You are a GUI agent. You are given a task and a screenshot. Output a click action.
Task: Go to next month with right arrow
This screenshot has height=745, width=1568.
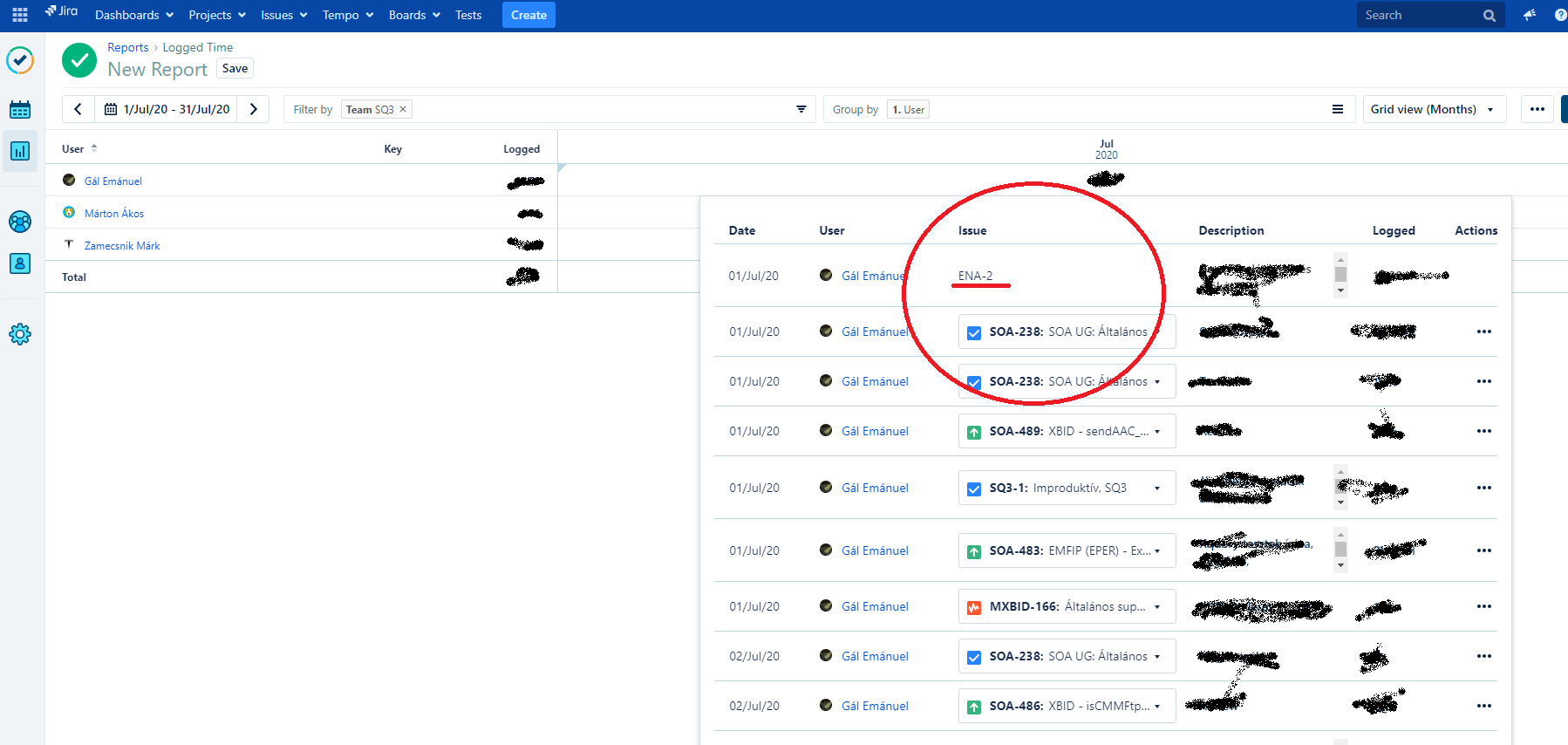[254, 109]
